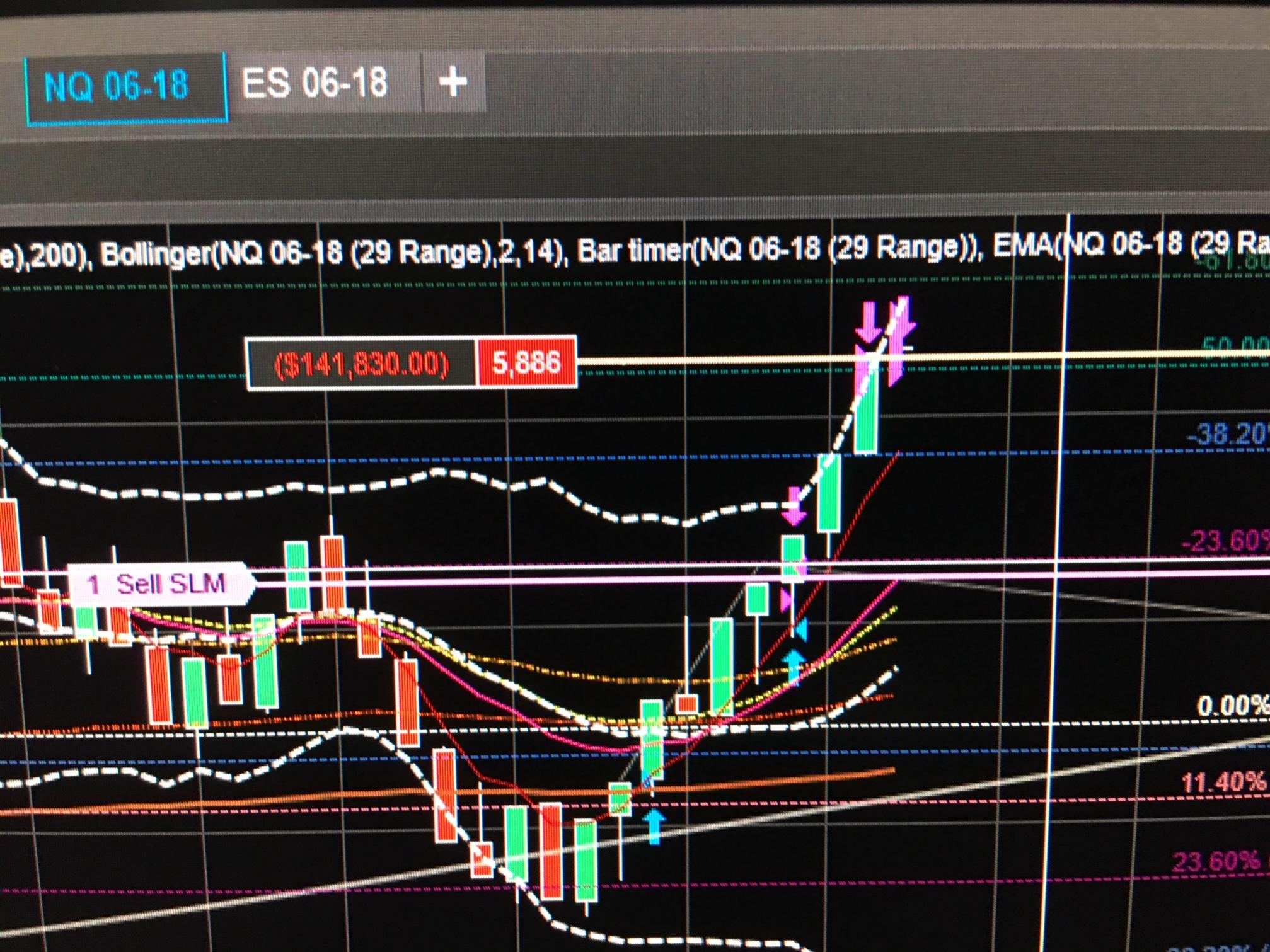Click the red 5,886 position price marker

click(526, 362)
